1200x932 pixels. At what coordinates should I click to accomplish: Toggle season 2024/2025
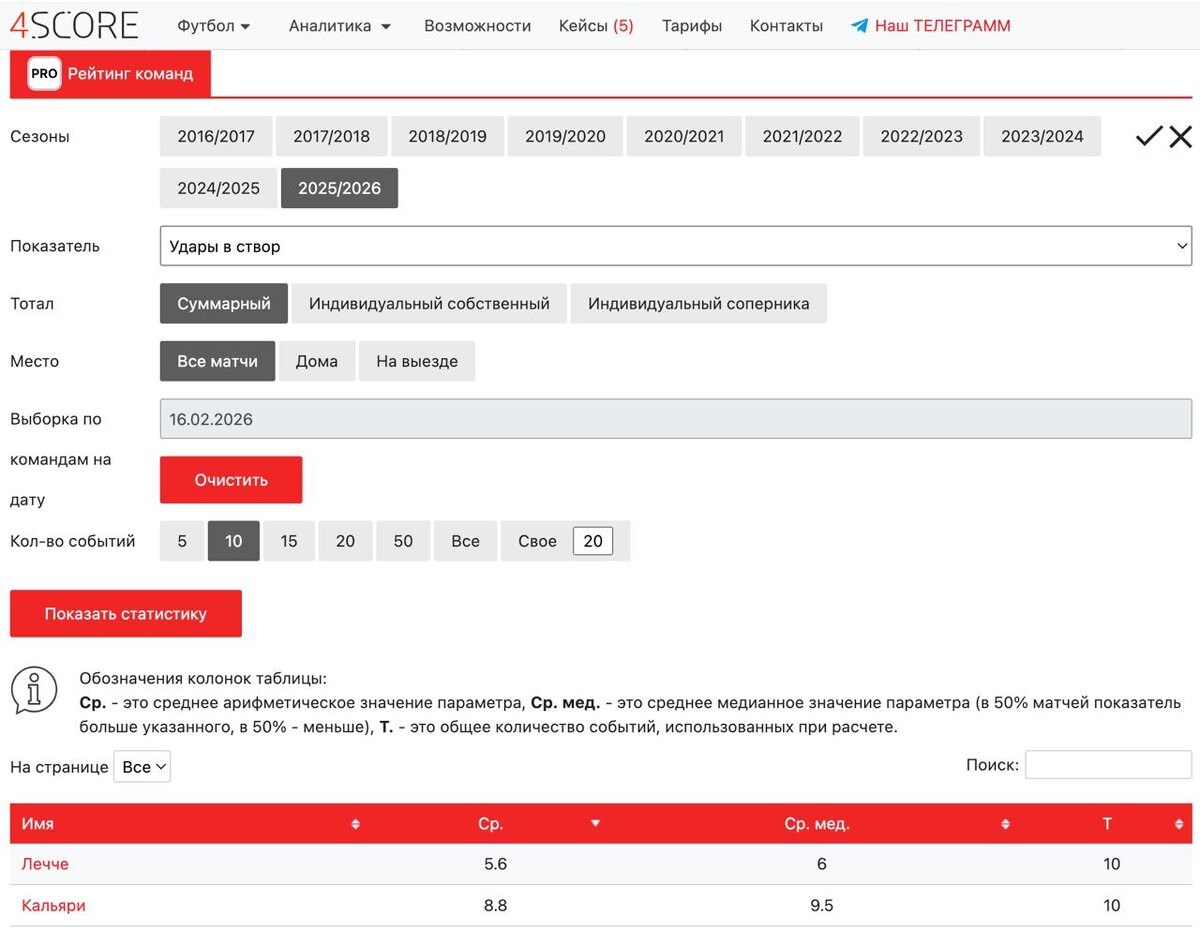[218, 188]
